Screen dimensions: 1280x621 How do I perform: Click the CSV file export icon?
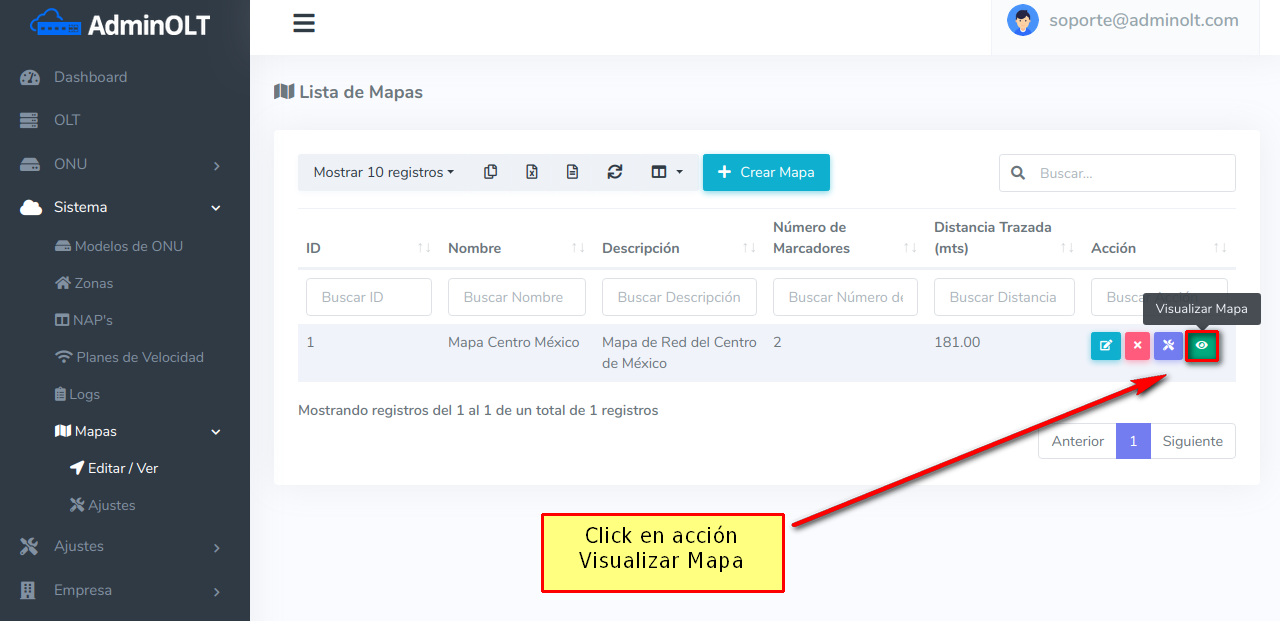click(572, 172)
